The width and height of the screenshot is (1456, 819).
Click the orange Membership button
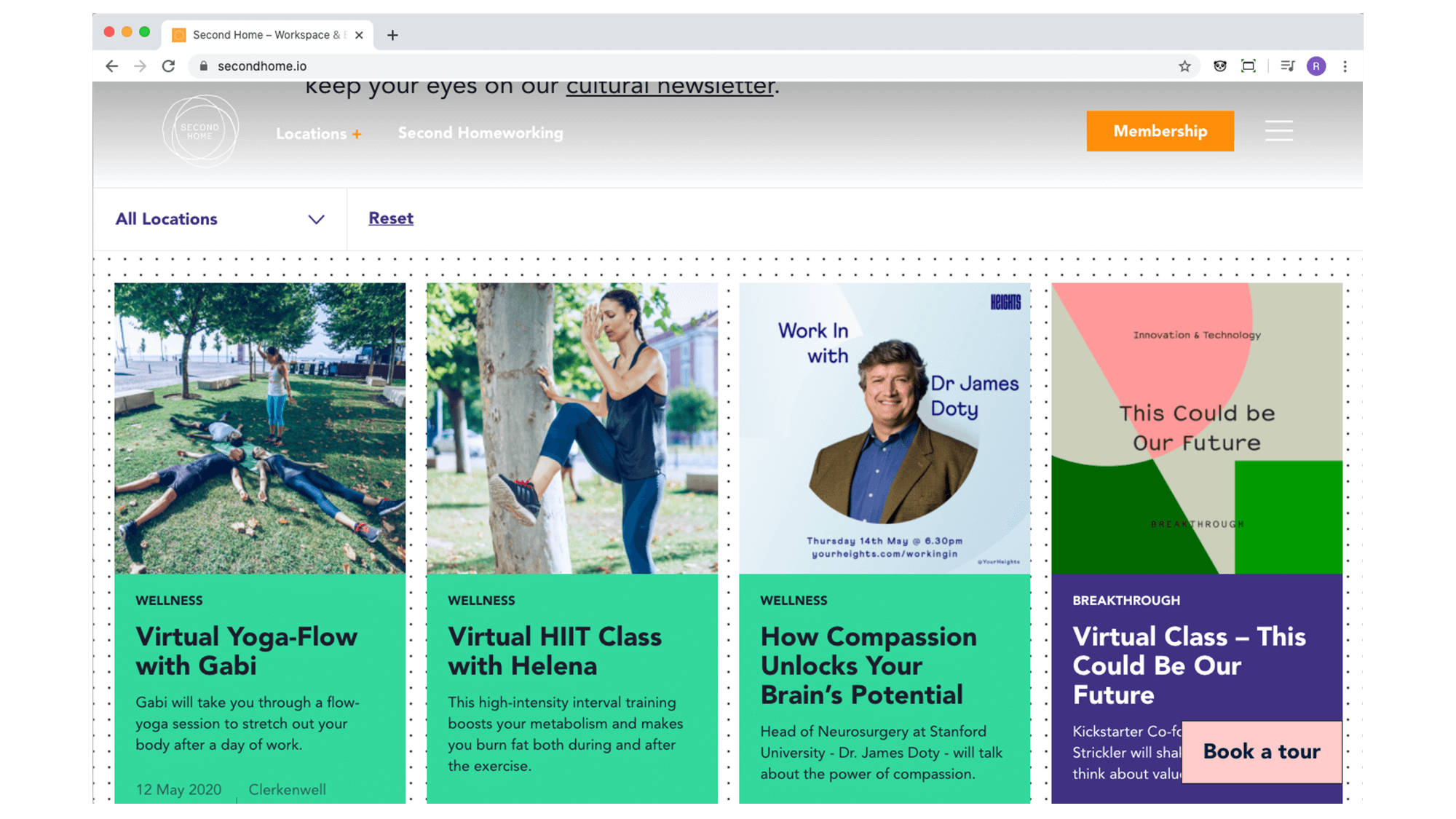(1160, 131)
